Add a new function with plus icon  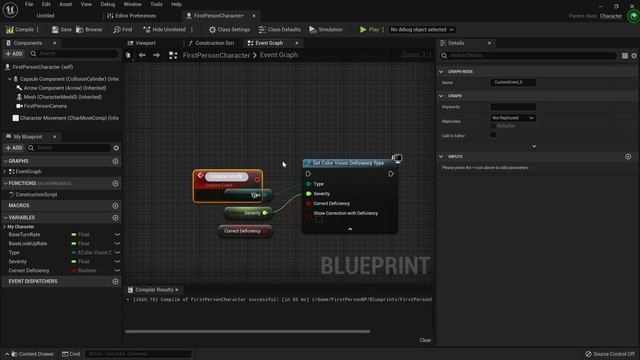[116, 184]
